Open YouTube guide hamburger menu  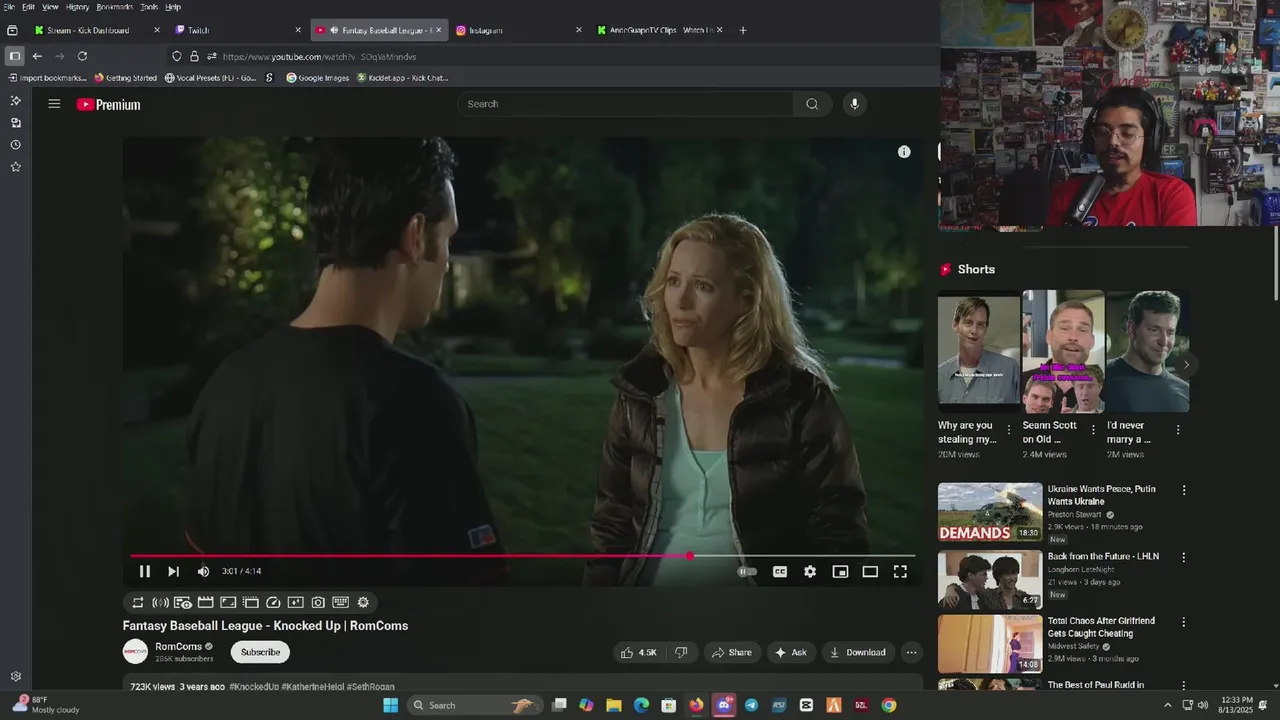[x=54, y=104]
